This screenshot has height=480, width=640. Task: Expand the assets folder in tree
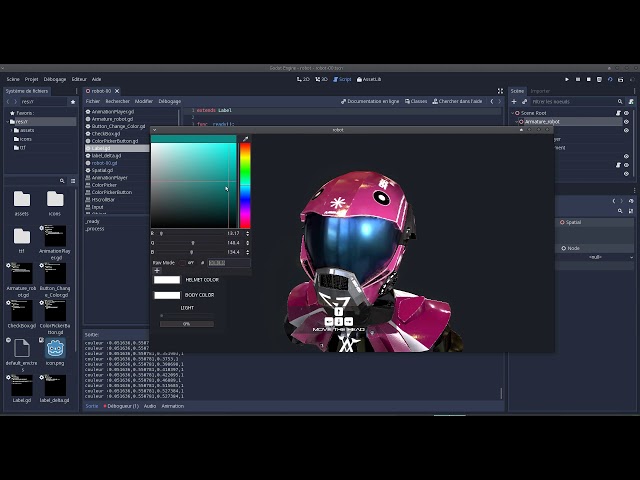pos(11,130)
